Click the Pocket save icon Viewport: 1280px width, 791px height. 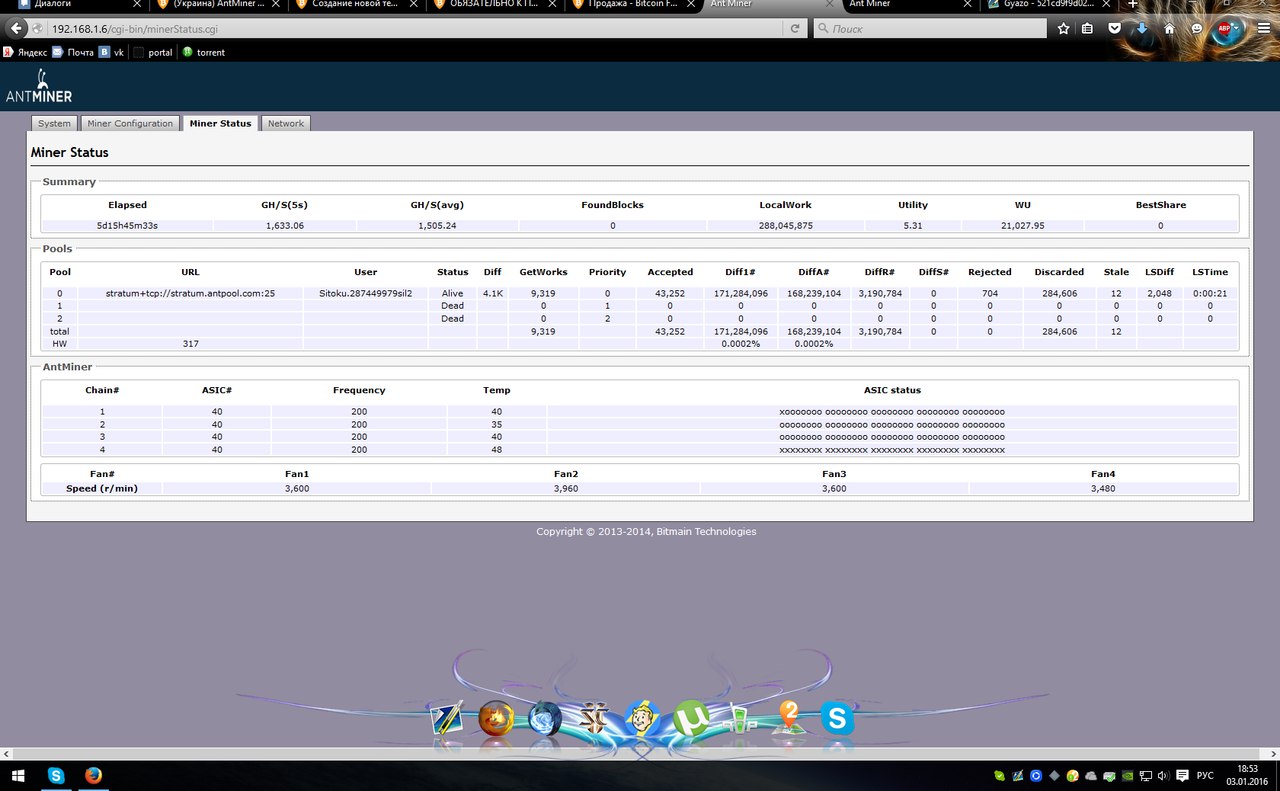click(1115, 29)
